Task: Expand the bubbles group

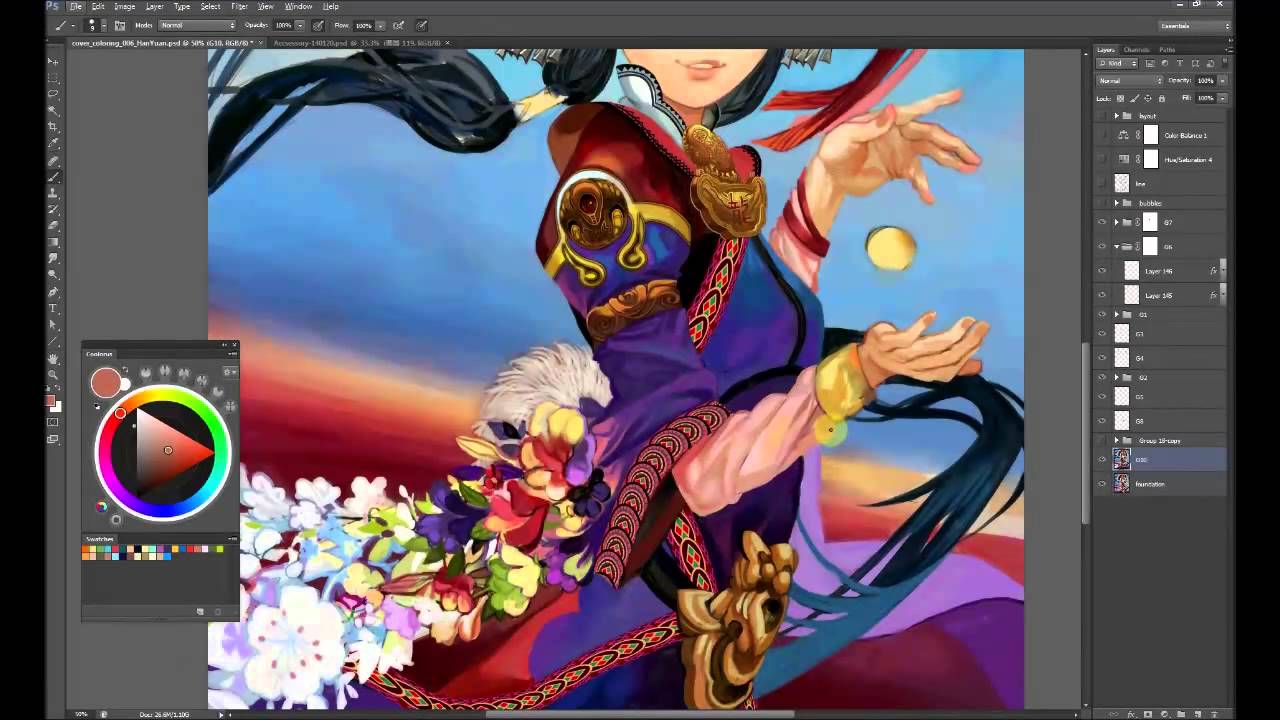Action: [x=1116, y=203]
